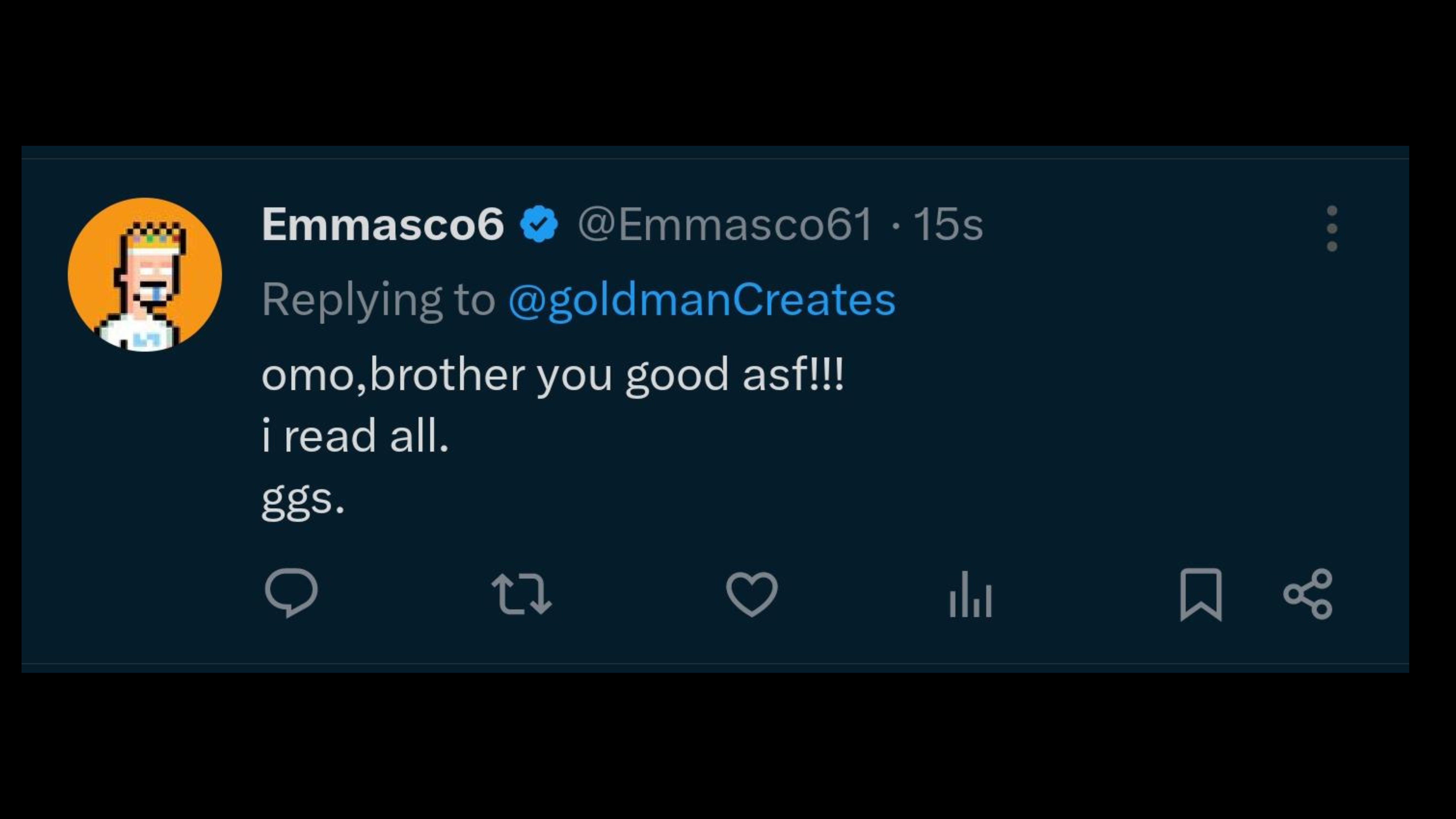
Task: Click the "omo,brother you good asf!!!" text
Action: [x=552, y=375]
